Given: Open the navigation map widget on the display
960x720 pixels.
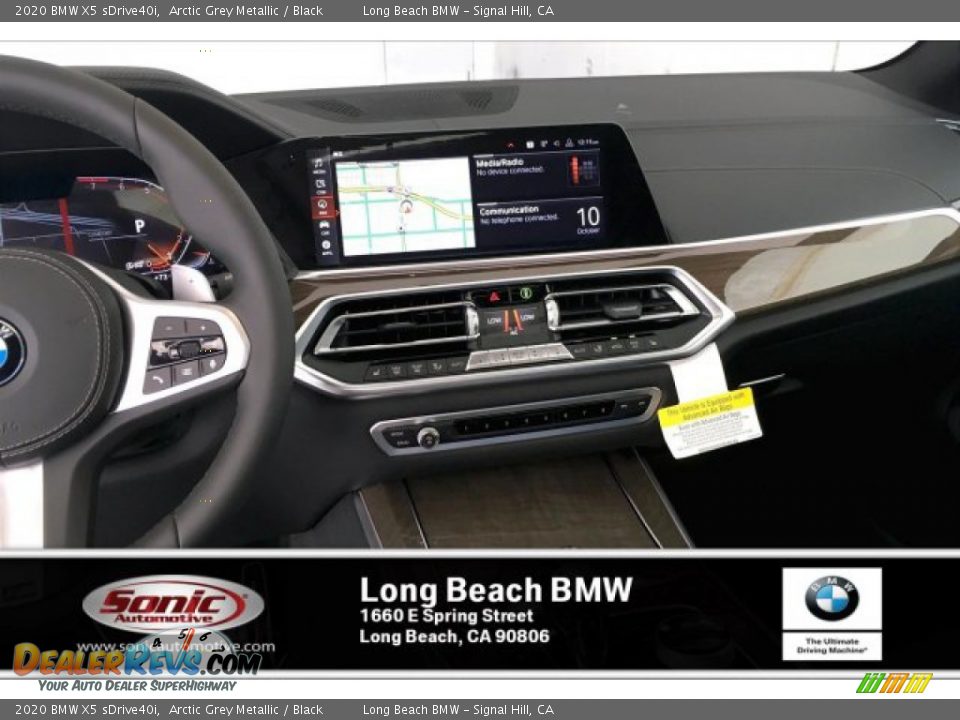Looking at the screenshot, I should [405, 205].
